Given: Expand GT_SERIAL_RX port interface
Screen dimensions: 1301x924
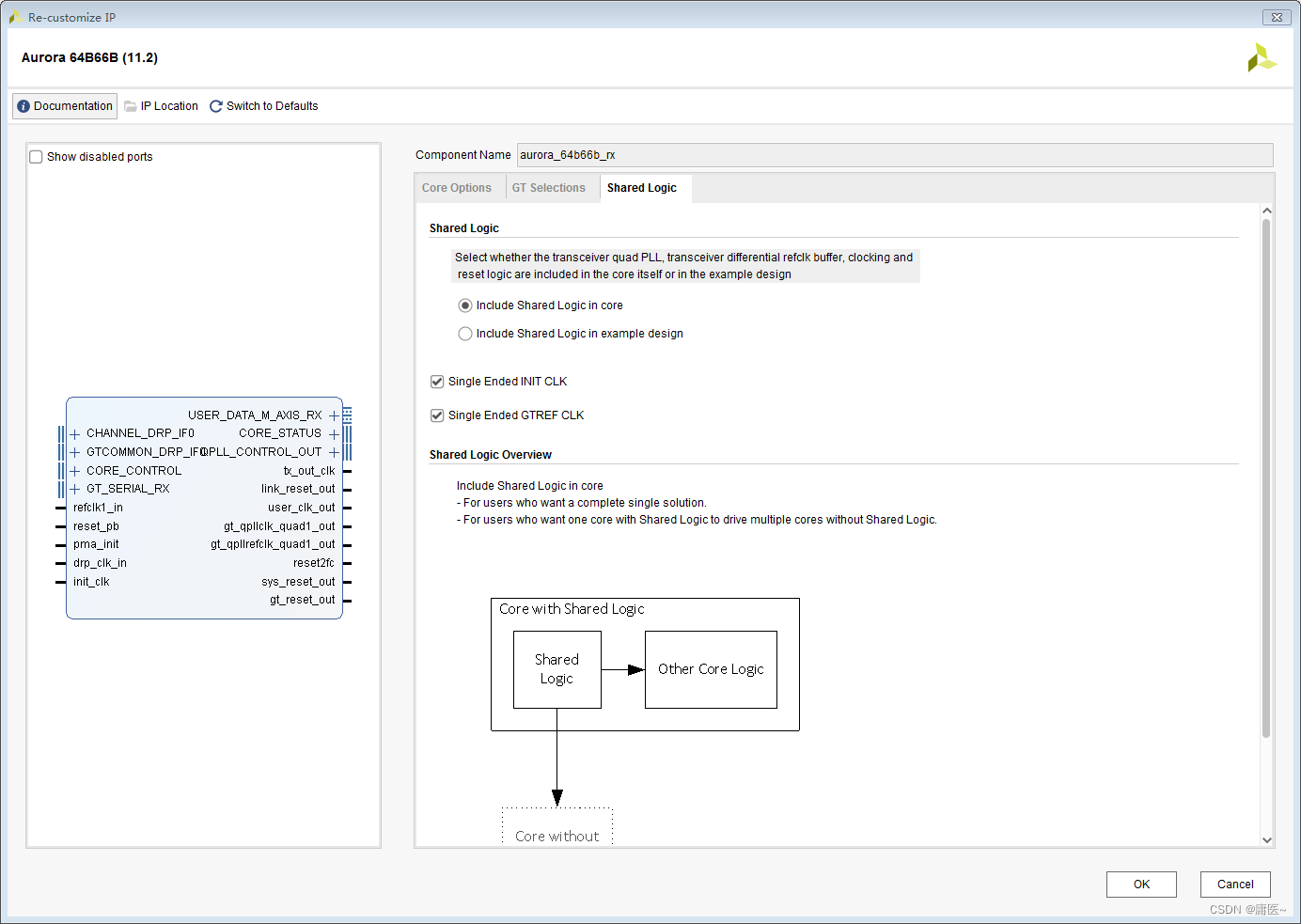Looking at the screenshot, I should click(x=75, y=489).
